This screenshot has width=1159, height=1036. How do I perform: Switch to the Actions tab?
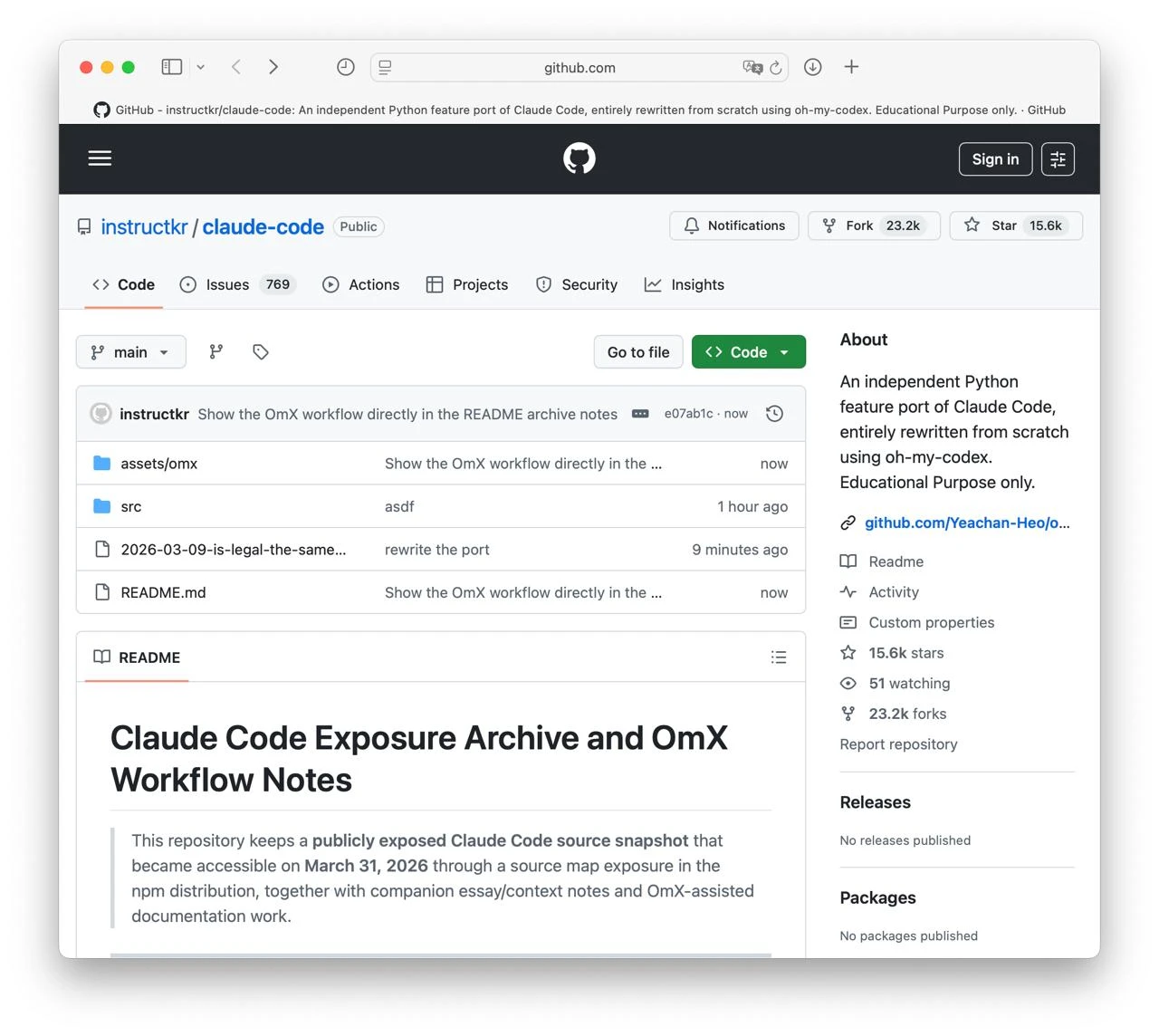tap(361, 284)
